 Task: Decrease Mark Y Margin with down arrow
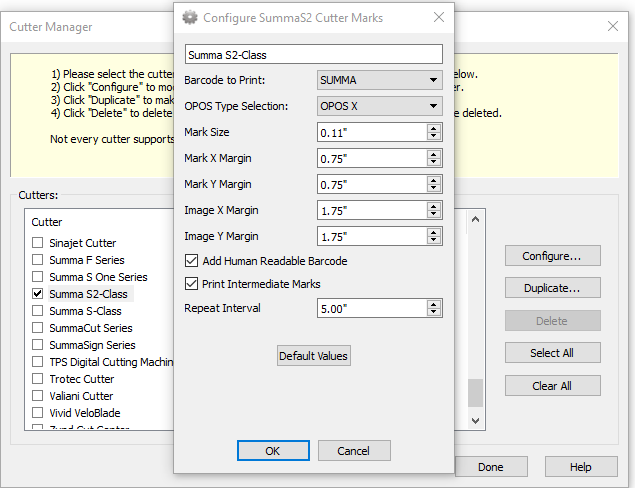point(434,188)
